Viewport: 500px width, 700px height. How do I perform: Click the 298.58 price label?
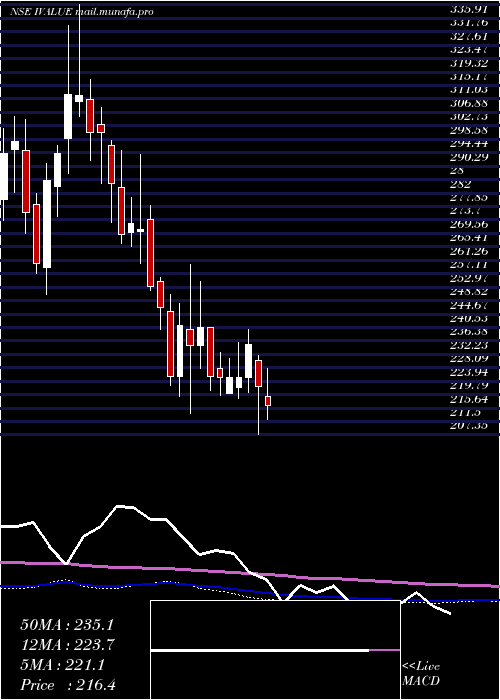(468, 130)
